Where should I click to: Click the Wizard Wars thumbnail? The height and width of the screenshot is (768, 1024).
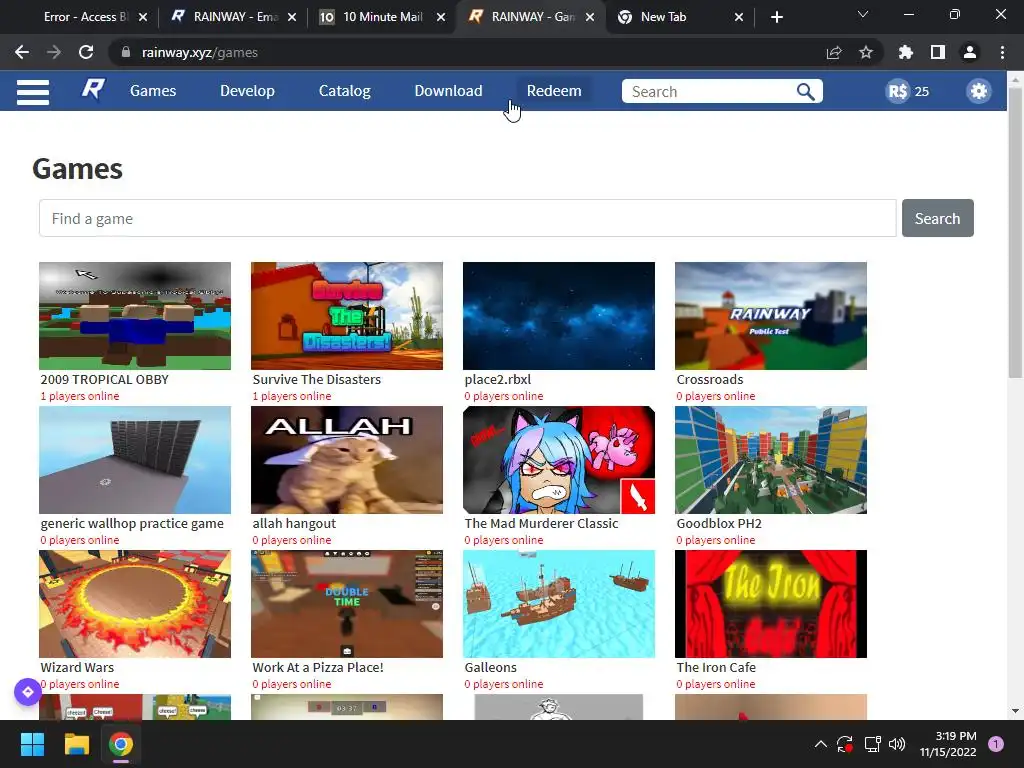[135, 603]
